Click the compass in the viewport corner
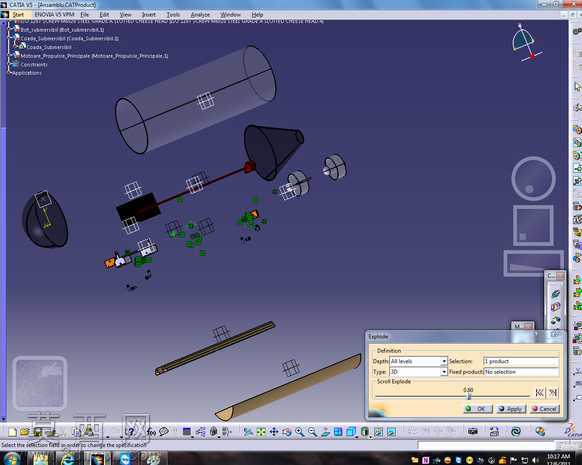Screen dimensions: 582x465 point(525,43)
